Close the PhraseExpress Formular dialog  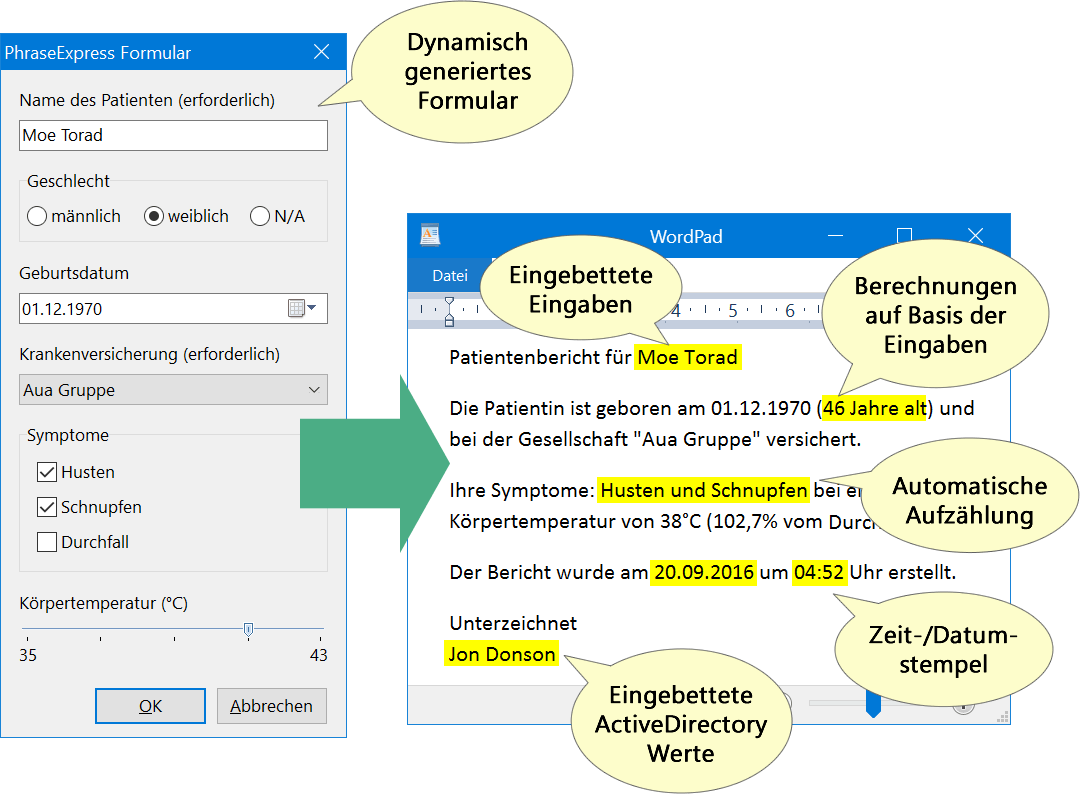pos(321,52)
